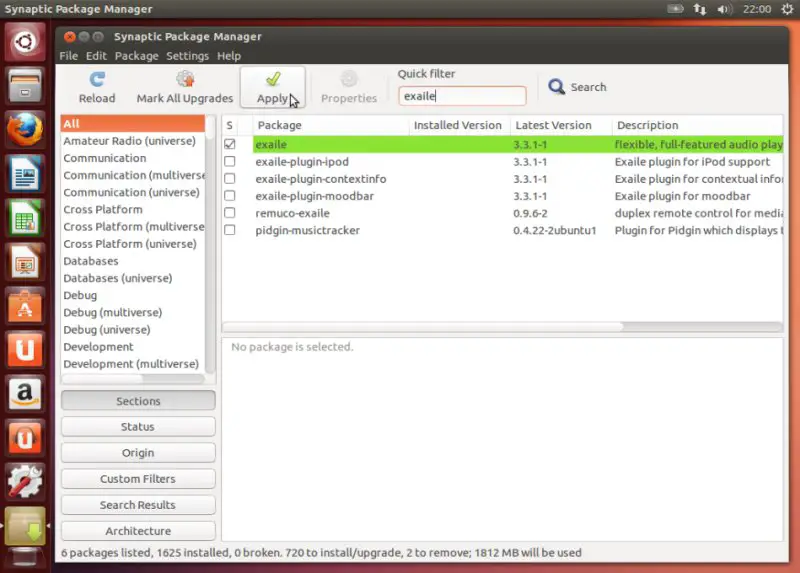Open System Settings wrench-gear launcher icon

coord(24,482)
